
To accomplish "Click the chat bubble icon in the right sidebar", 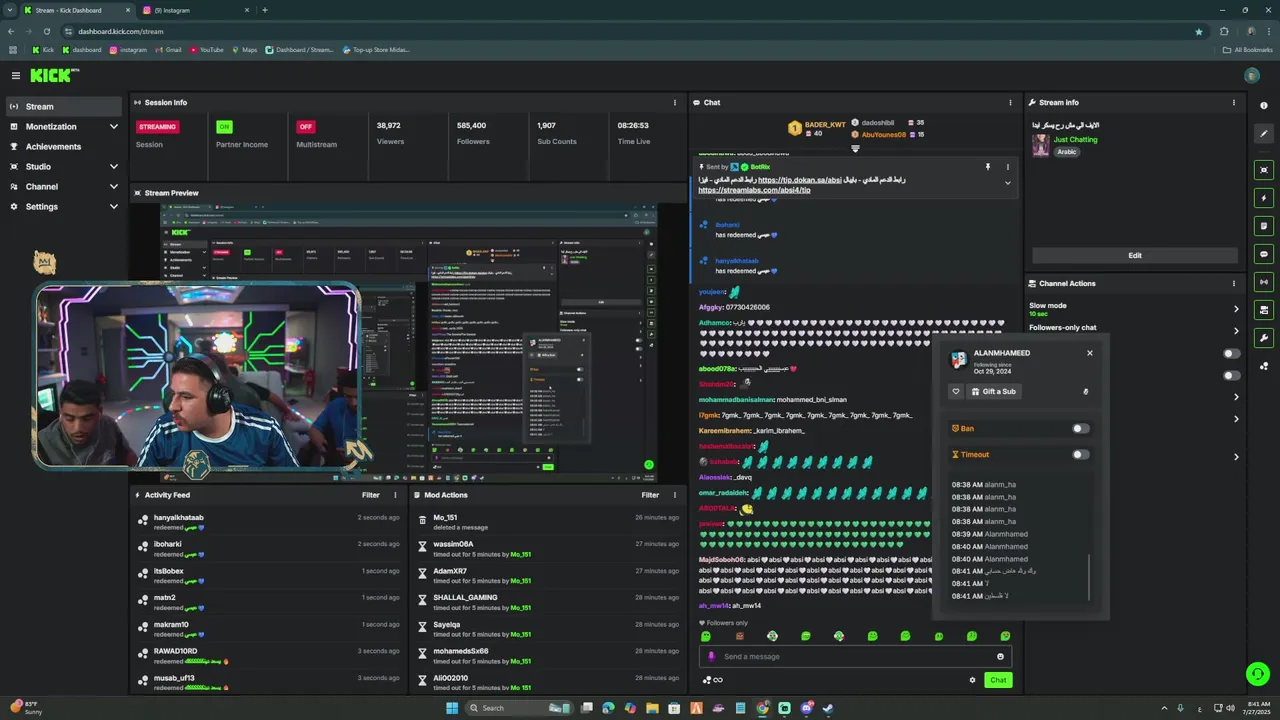I will coord(1264,254).
